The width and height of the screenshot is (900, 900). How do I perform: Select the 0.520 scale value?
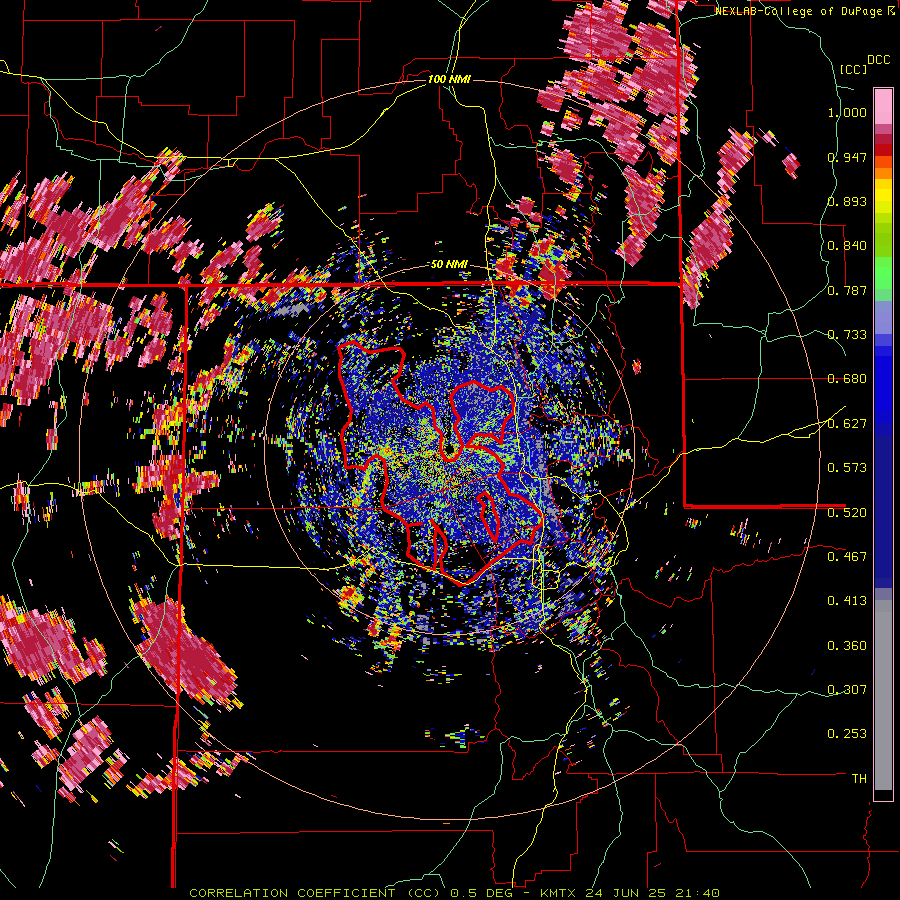point(847,513)
